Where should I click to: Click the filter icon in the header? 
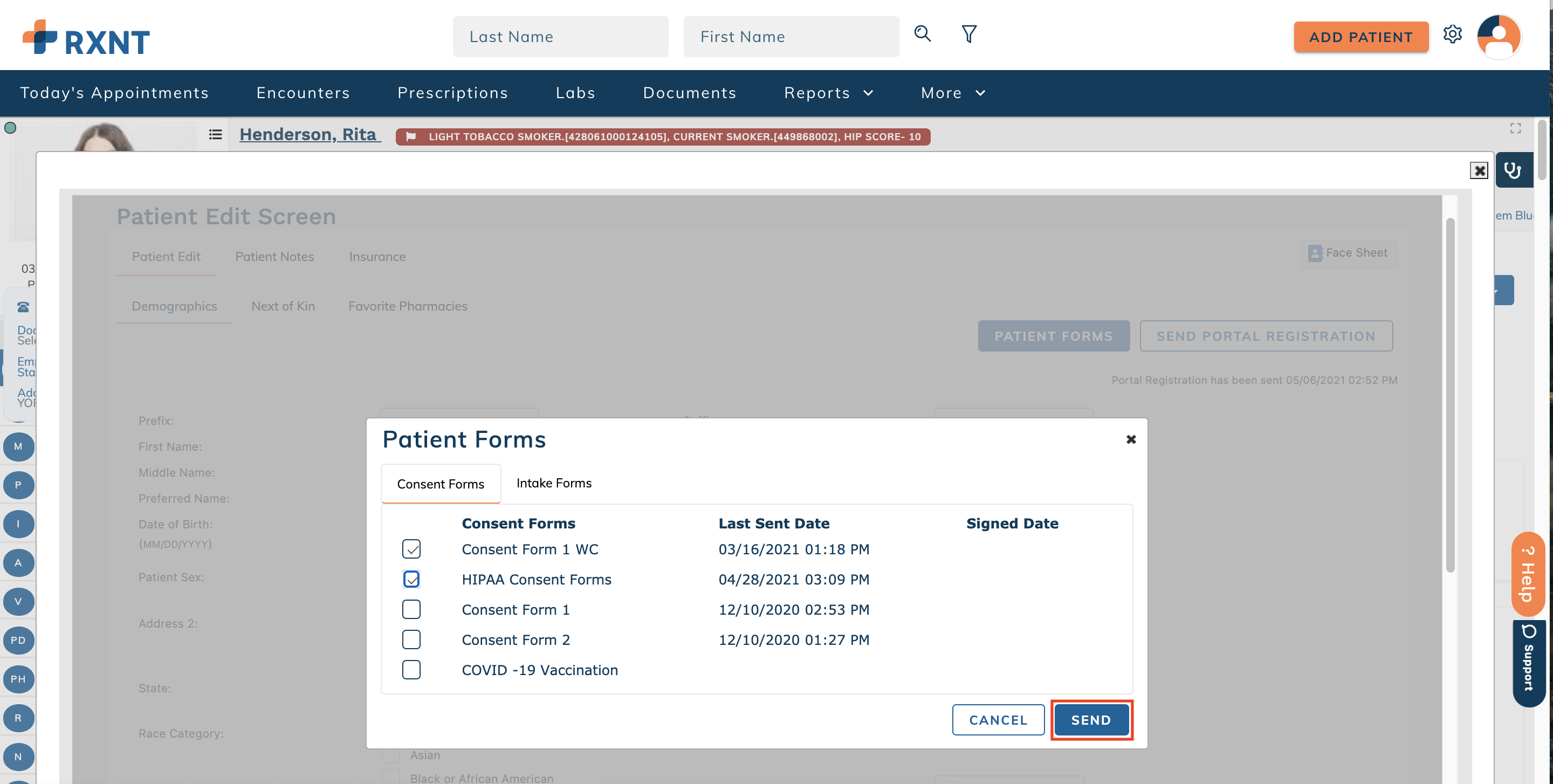tap(969, 35)
